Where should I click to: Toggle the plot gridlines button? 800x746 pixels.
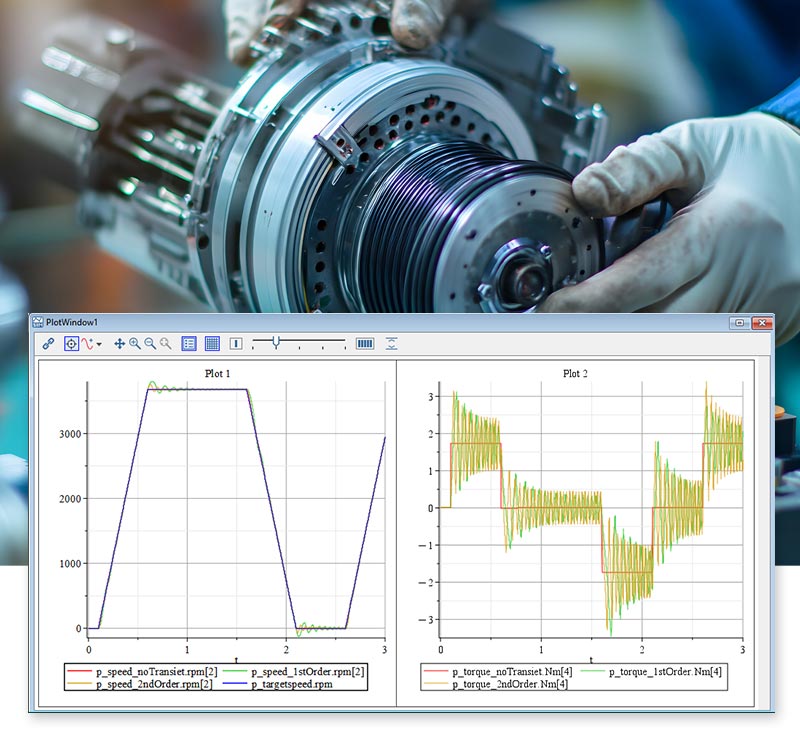pyautogui.click(x=212, y=343)
